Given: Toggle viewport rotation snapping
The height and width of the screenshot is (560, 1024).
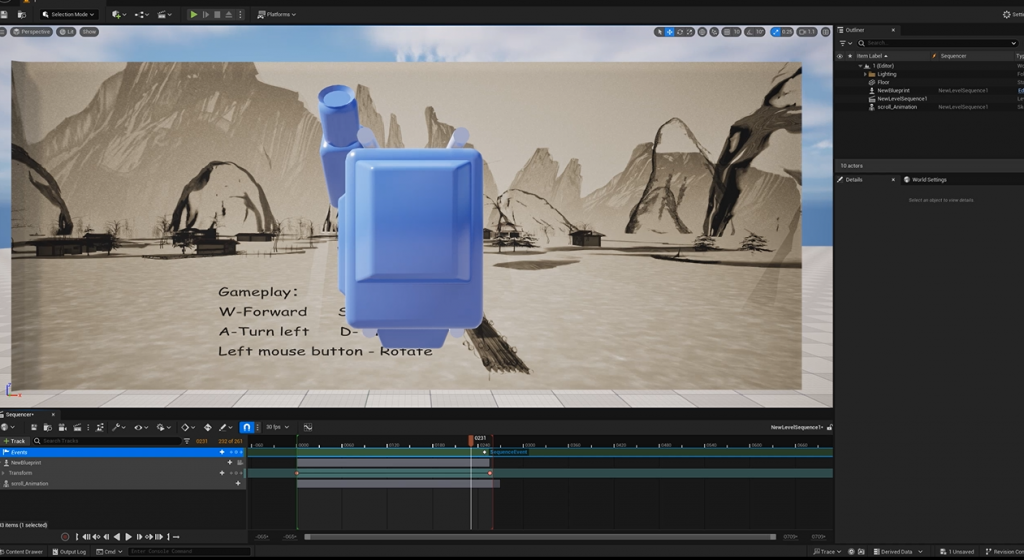Looking at the screenshot, I should tap(750, 31).
